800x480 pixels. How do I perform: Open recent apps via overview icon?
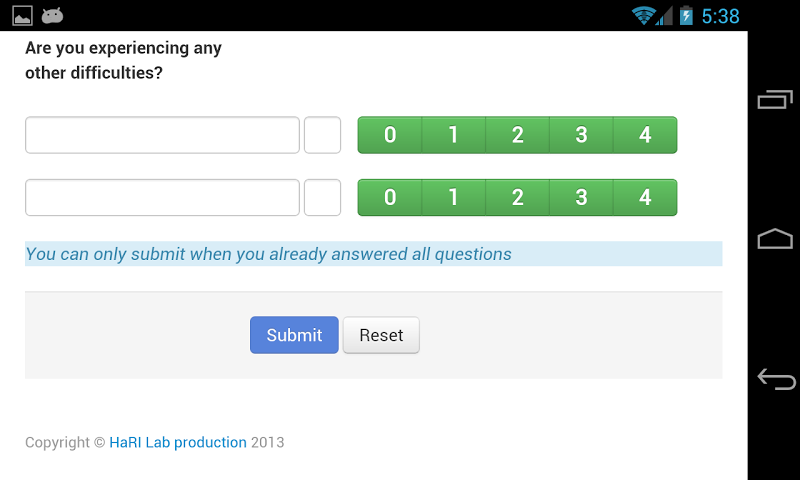pos(775,99)
